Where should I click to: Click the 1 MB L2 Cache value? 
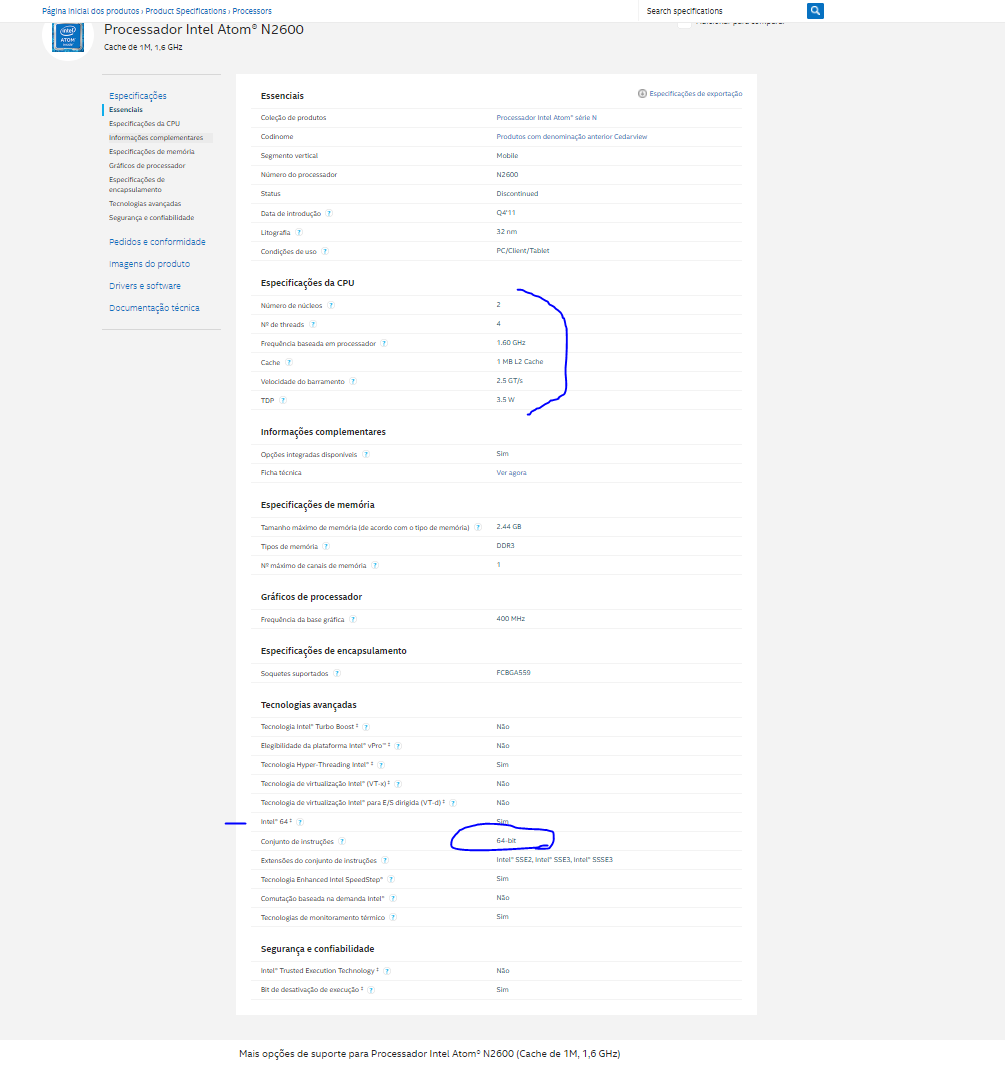pyautogui.click(x=520, y=362)
